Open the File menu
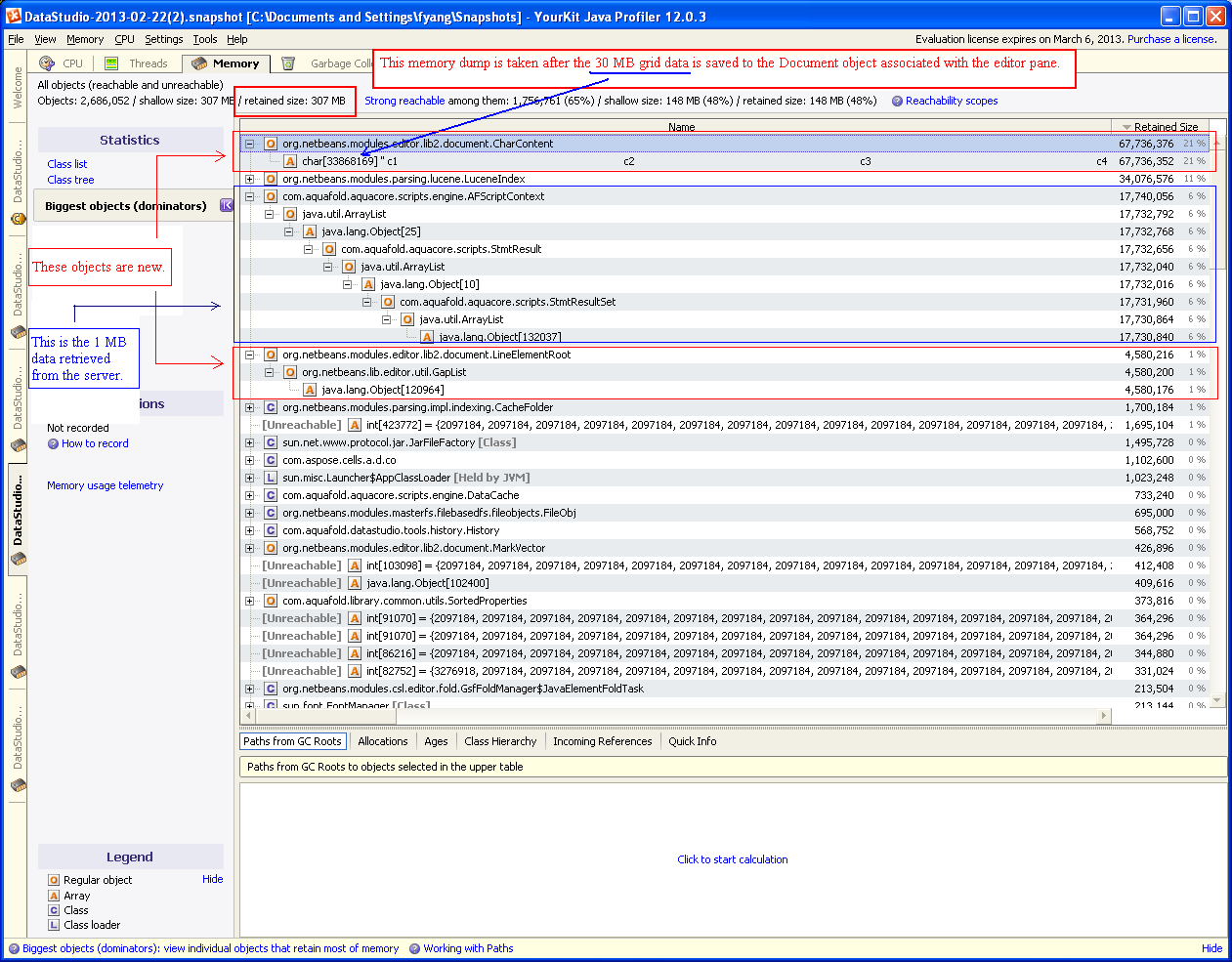The width and height of the screenshot is (1232, 962). tap(16, 39)
